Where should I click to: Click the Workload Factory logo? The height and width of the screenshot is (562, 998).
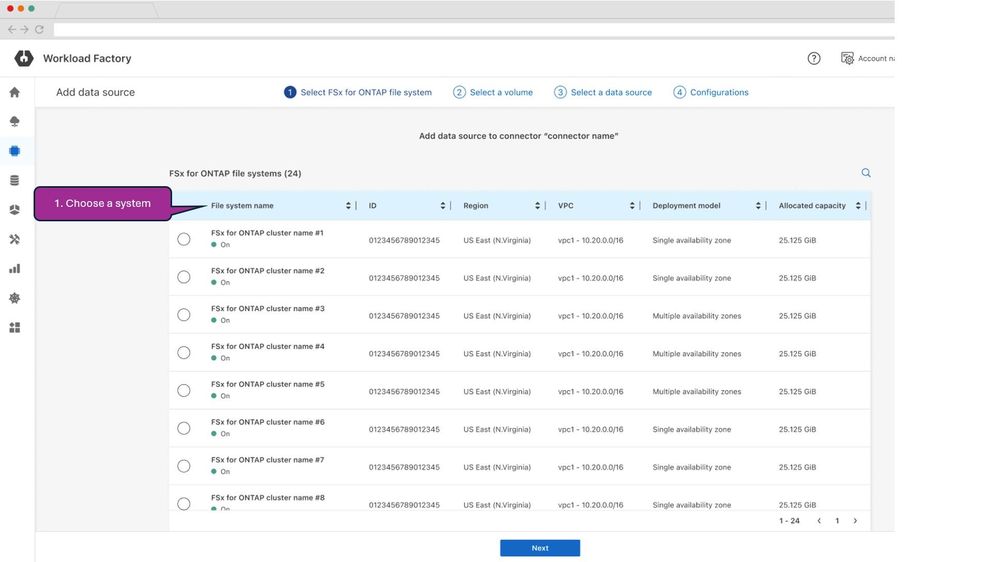click(24, 59)
